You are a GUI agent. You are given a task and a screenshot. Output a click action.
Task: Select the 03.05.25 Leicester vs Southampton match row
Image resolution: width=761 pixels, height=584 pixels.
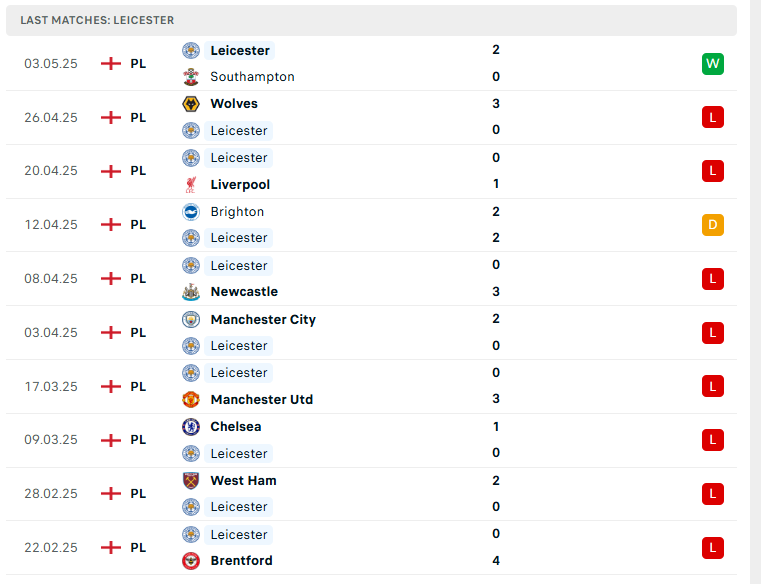[x=371, y=64]
